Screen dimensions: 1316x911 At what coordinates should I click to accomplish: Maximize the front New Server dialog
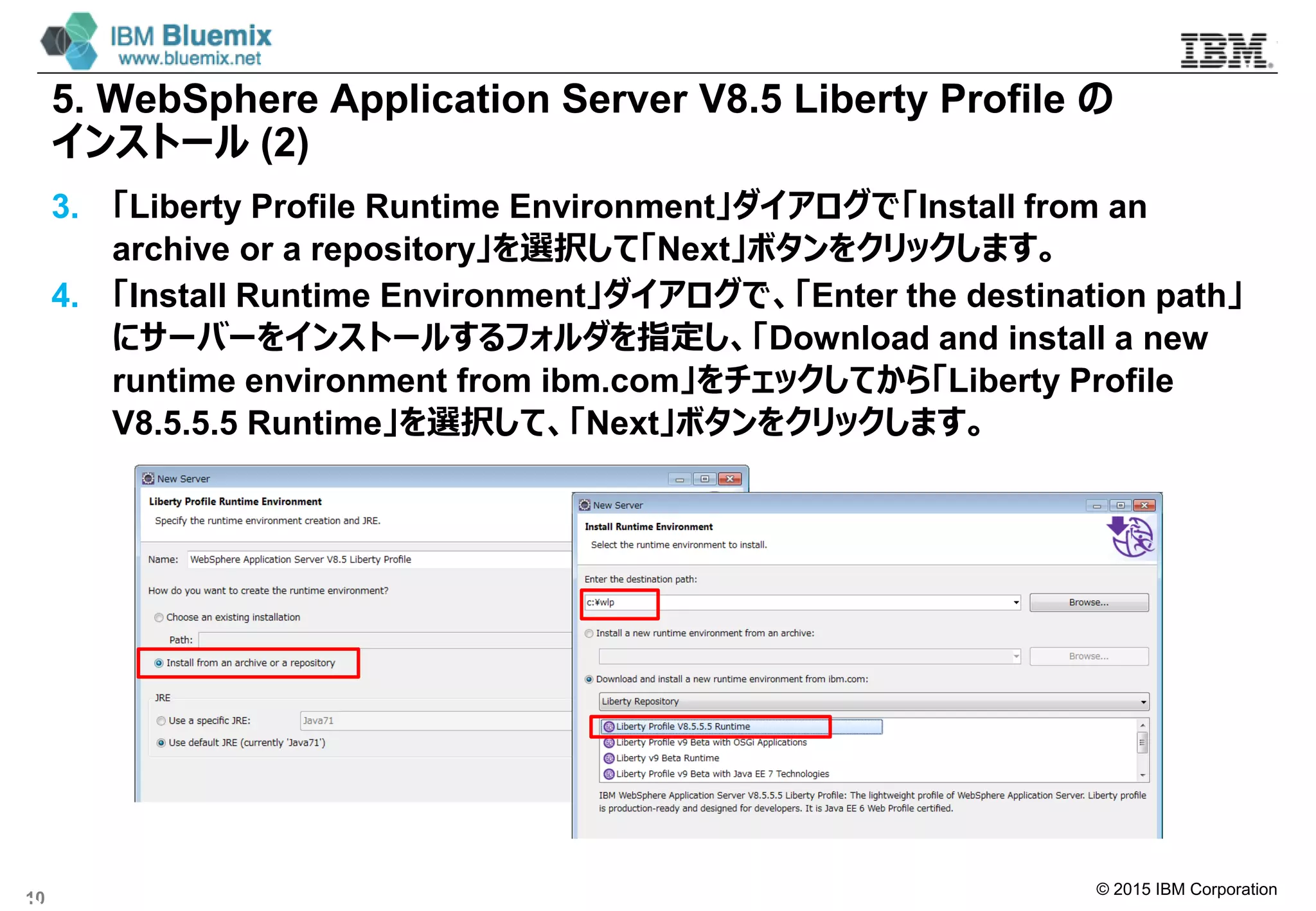1121,506
